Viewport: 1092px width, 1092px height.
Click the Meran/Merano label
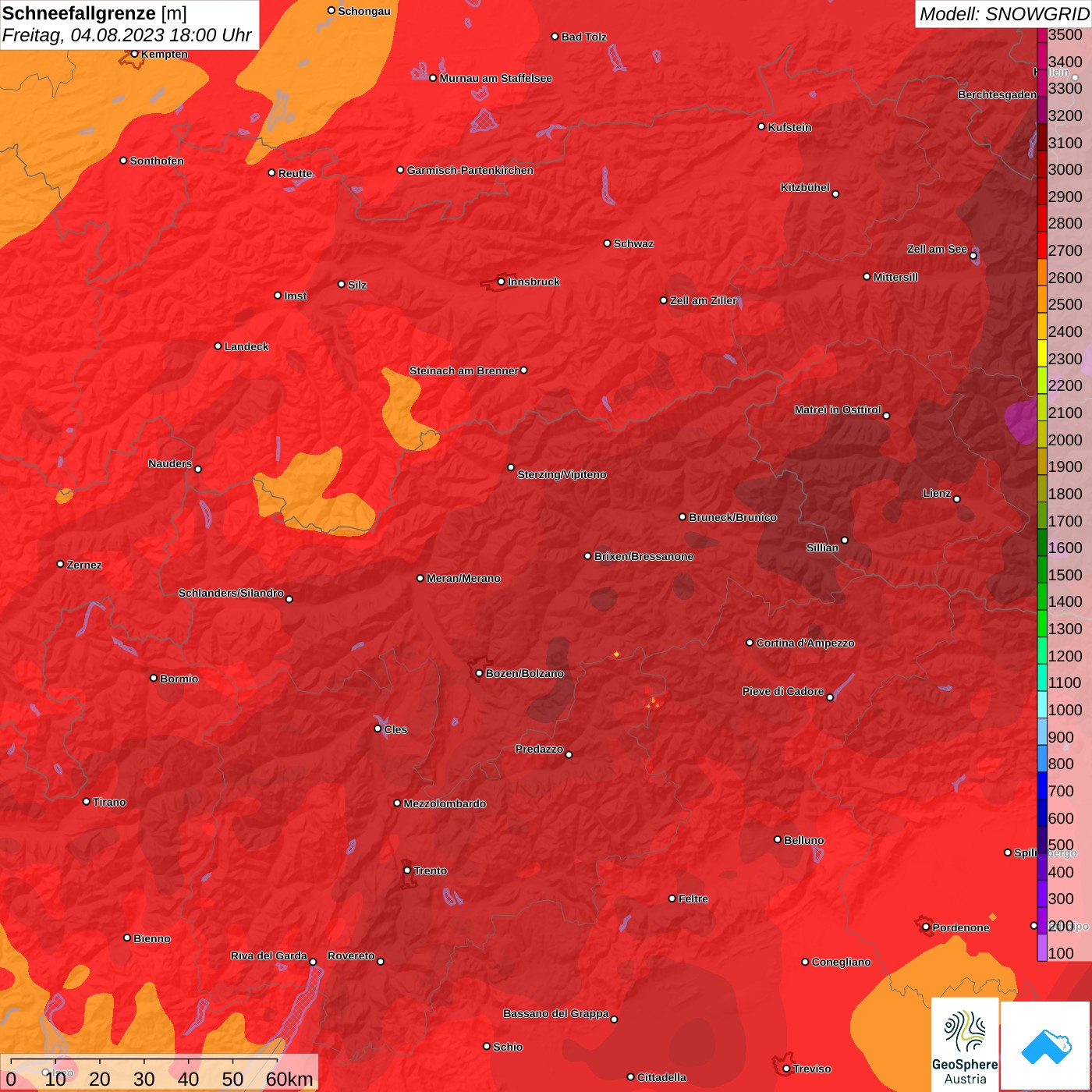point(463,578)
